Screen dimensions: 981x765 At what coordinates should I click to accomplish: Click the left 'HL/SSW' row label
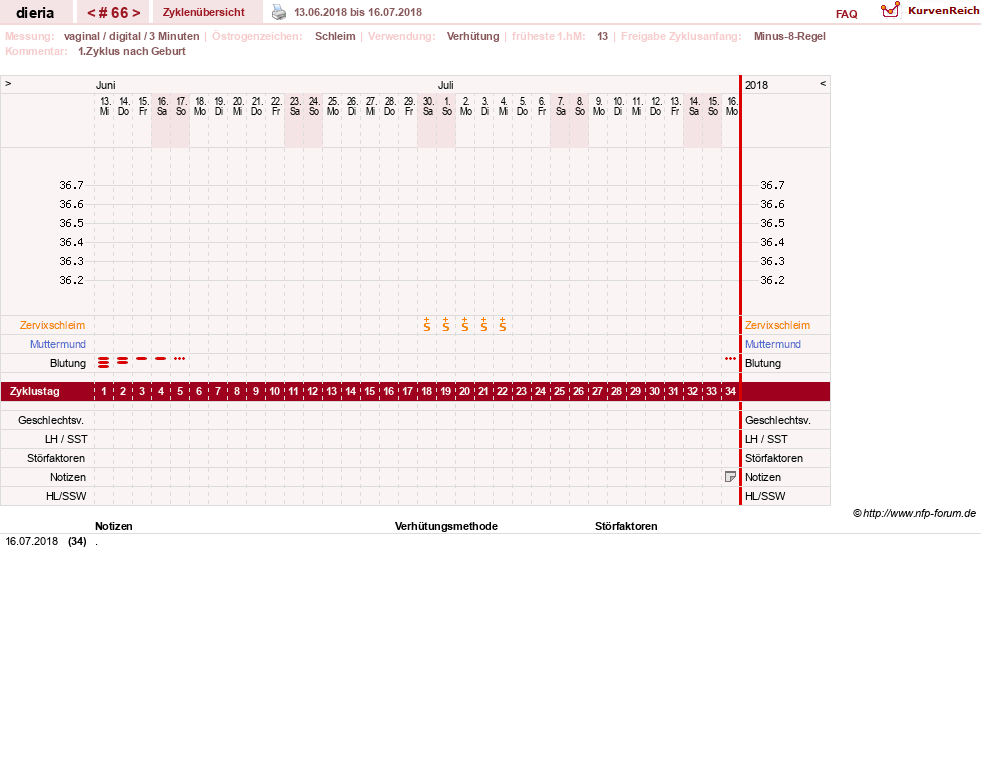click(x=66, y=496)
